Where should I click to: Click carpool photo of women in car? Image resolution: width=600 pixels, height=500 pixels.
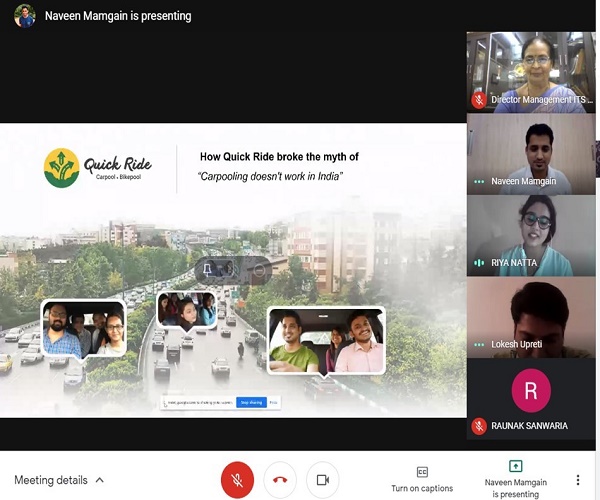(186, 309)
